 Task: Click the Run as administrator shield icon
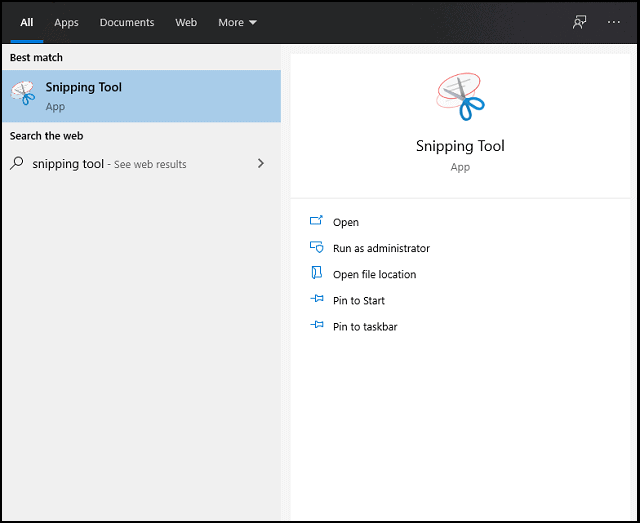(316, 247)
